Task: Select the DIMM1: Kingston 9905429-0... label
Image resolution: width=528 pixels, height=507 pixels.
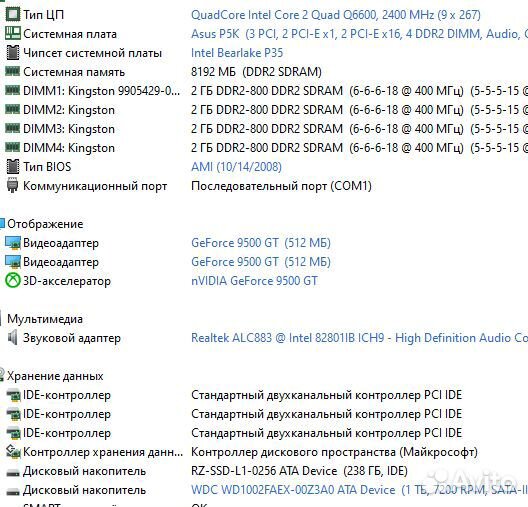Action: pyautogui.click(x=102, y=91)
